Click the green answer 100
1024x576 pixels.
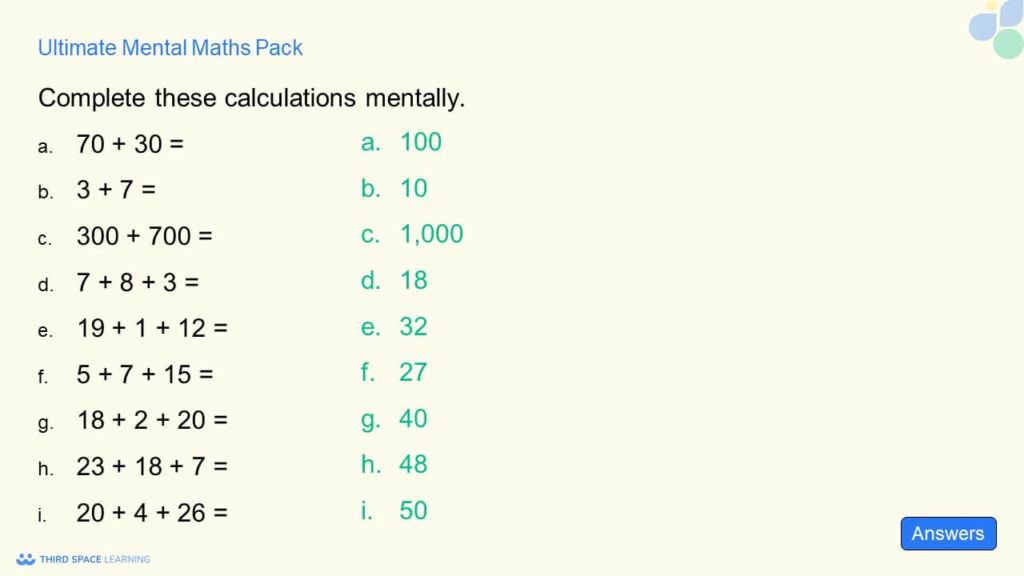[420, 142]
